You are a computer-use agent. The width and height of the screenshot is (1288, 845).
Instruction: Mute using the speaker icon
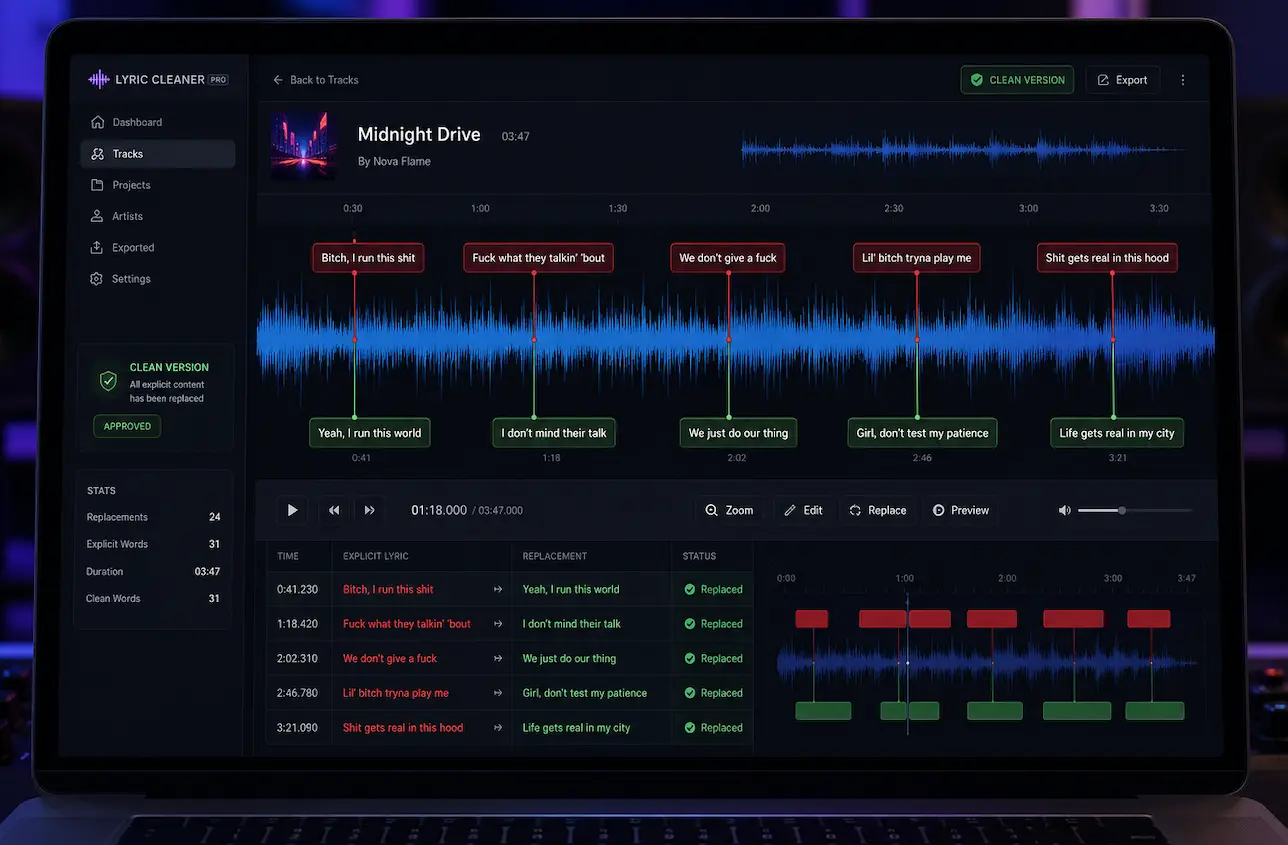coord(1065,510)
